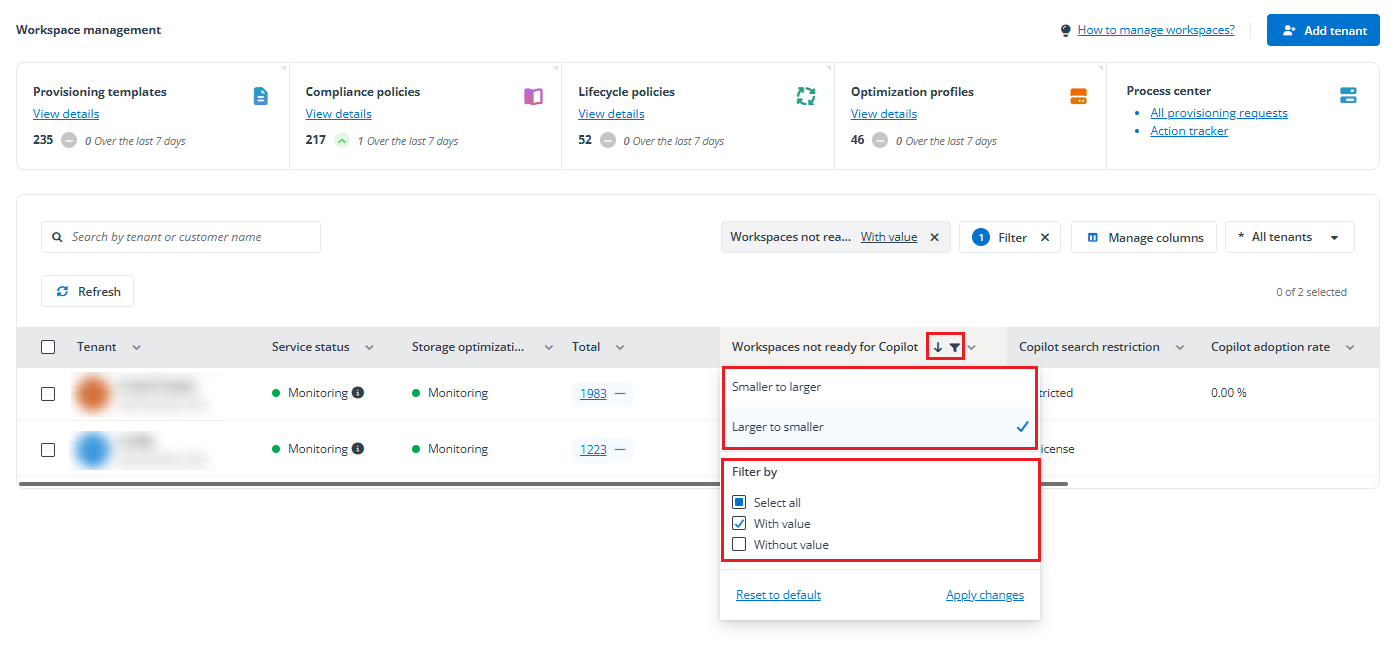
Task: Click info icon beside first Monitoring status
Action: 358,393
